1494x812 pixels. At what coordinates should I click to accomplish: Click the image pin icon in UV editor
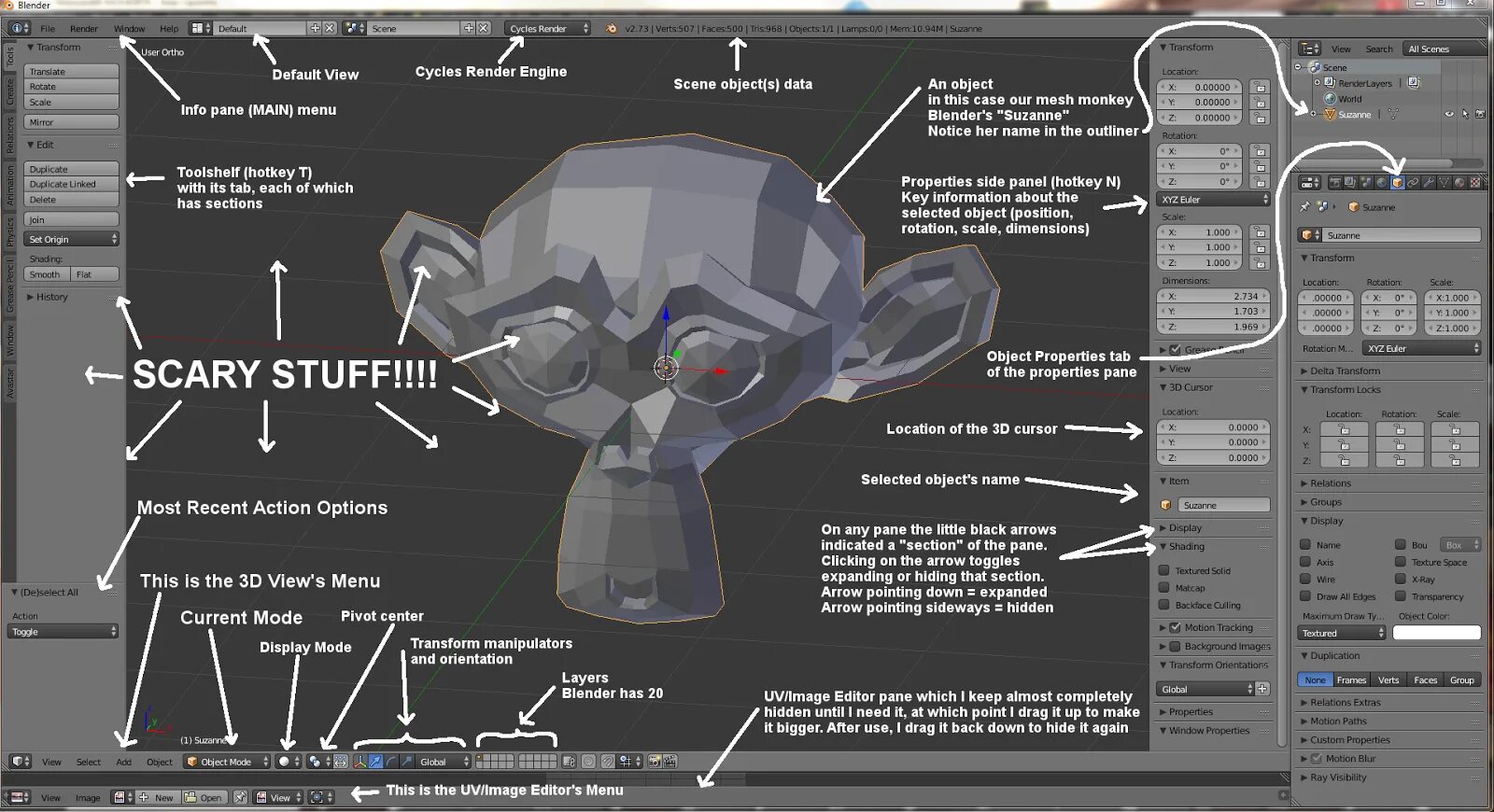pos(240,797)
